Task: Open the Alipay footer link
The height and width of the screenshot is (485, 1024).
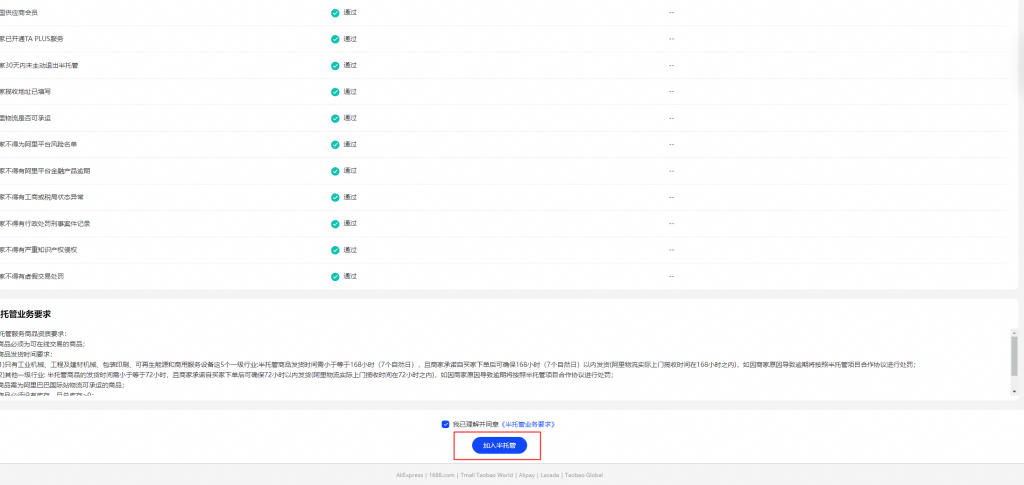Action: (x=526, y=475)
